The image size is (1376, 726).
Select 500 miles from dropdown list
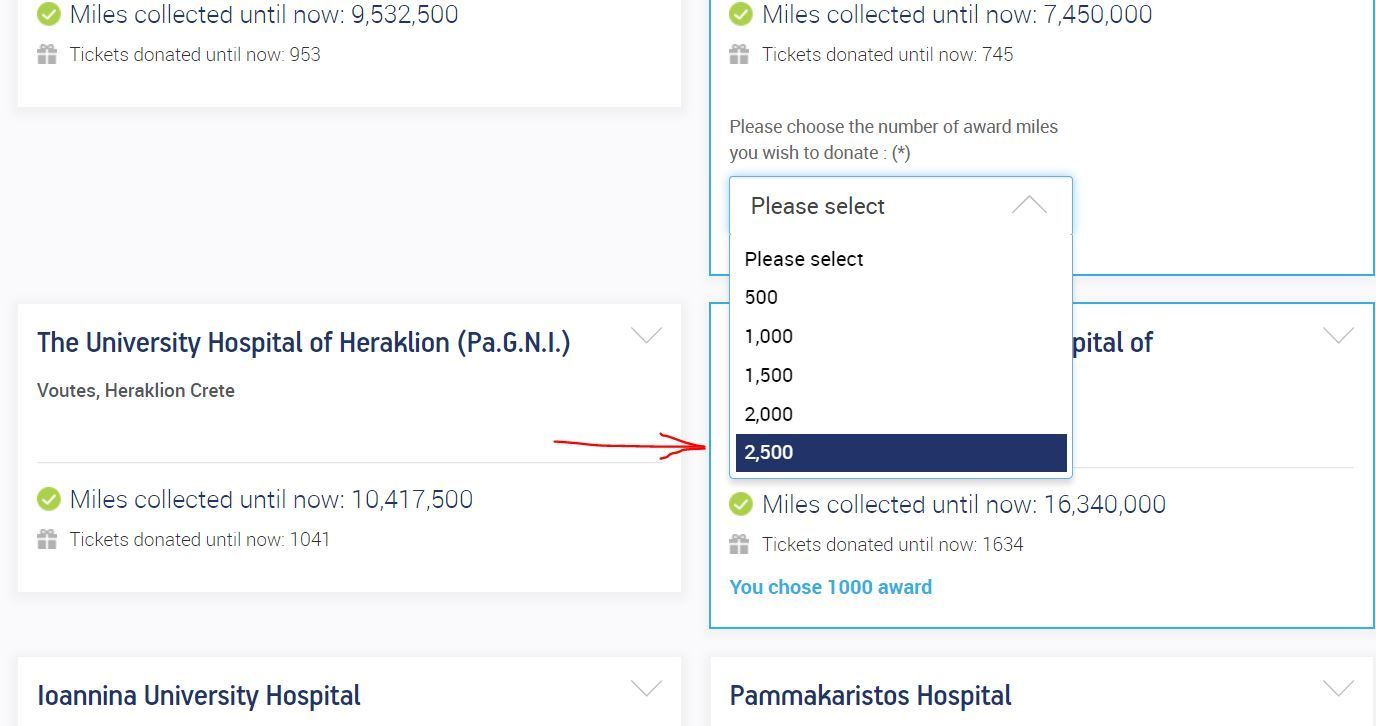(761, 297)
